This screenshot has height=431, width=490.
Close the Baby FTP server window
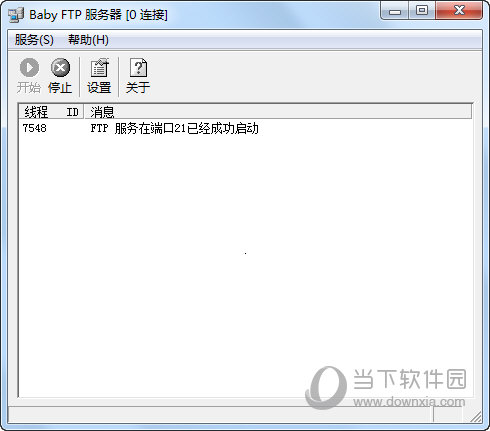coord(459,11)
